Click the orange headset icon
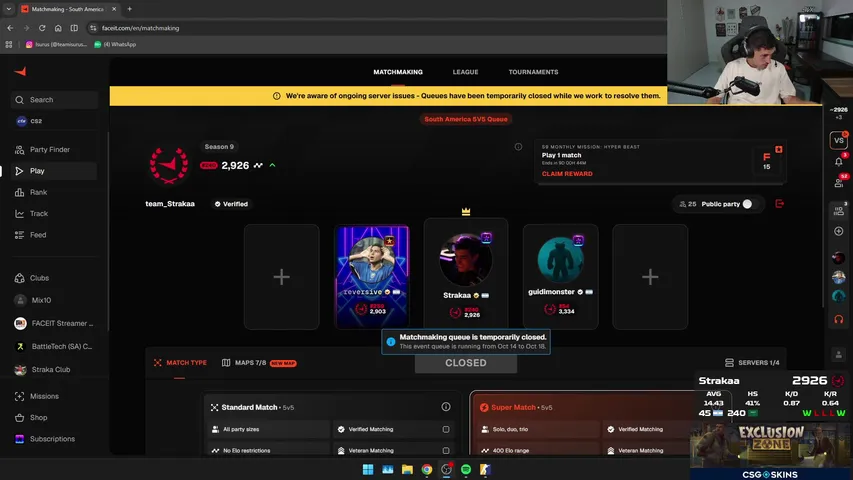 point(838,319)
